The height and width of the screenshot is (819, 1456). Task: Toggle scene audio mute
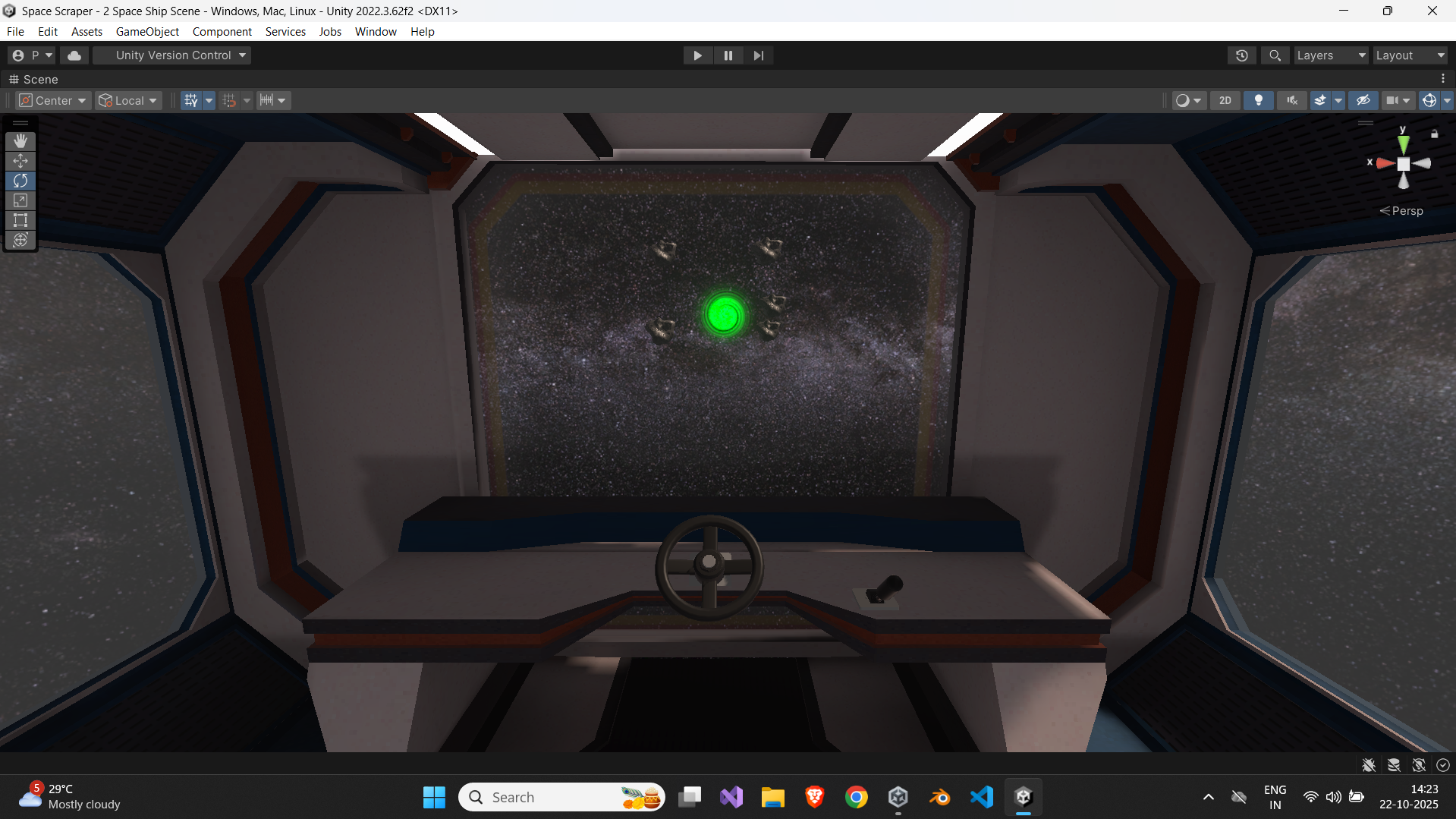(x=1292, y=100)
